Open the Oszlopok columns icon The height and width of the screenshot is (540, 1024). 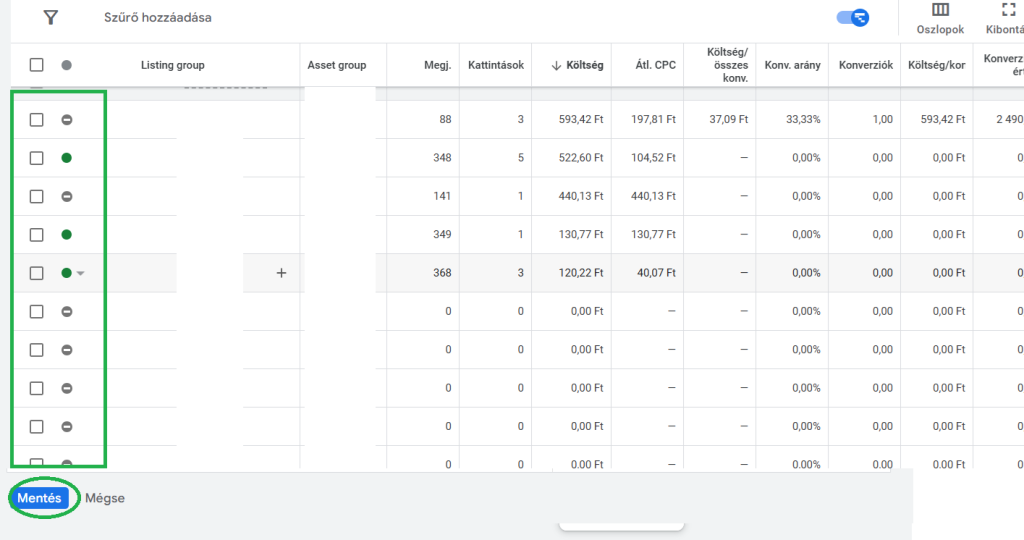[x=940, y=11]
